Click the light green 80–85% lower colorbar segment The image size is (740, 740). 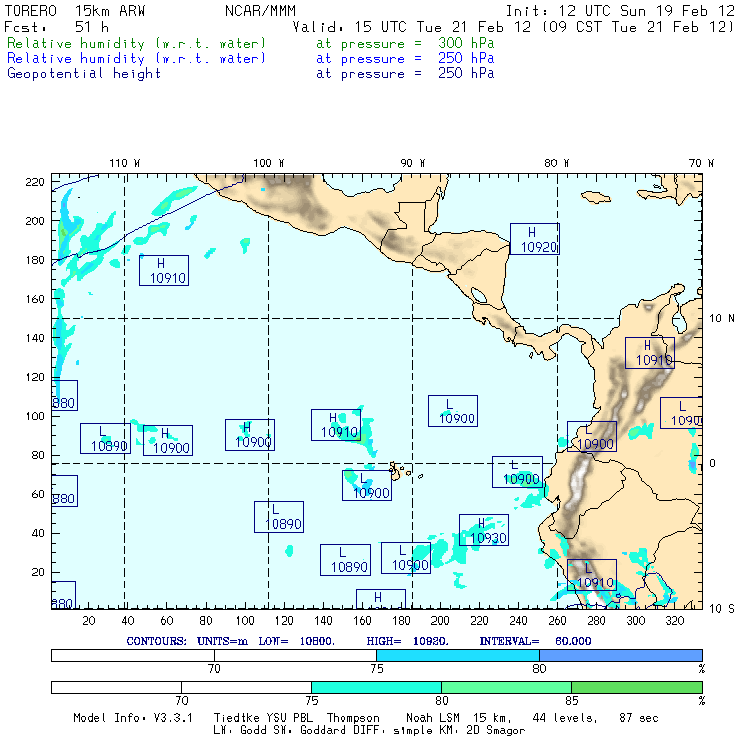coord(506,687)
